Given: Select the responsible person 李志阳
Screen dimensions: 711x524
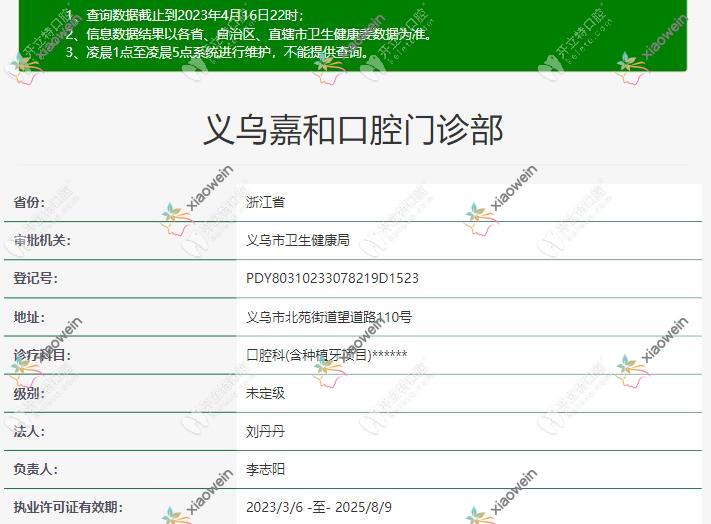Looking at the screenshot, I should pos(265,469).
